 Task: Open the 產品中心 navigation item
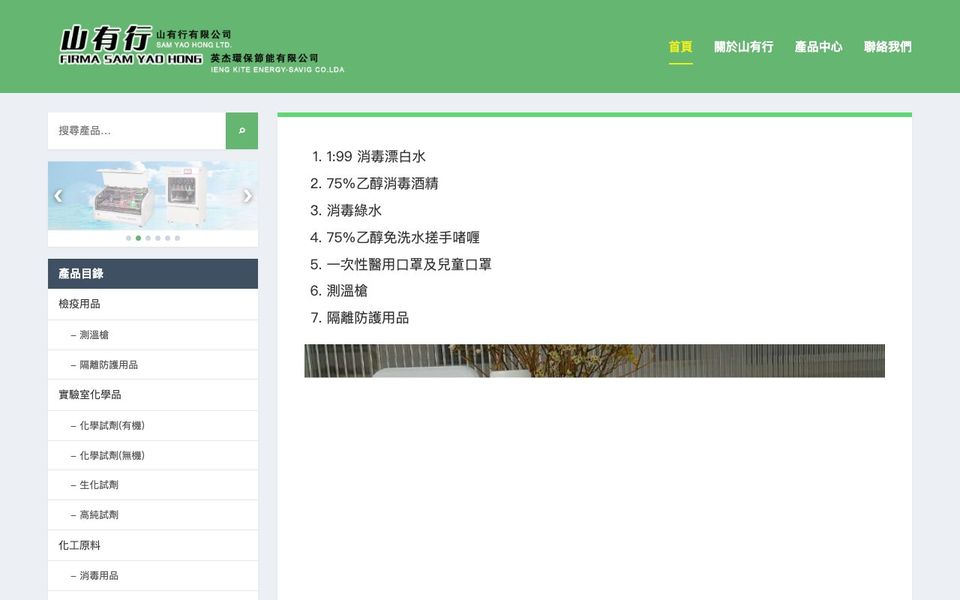tap(819, 47)
